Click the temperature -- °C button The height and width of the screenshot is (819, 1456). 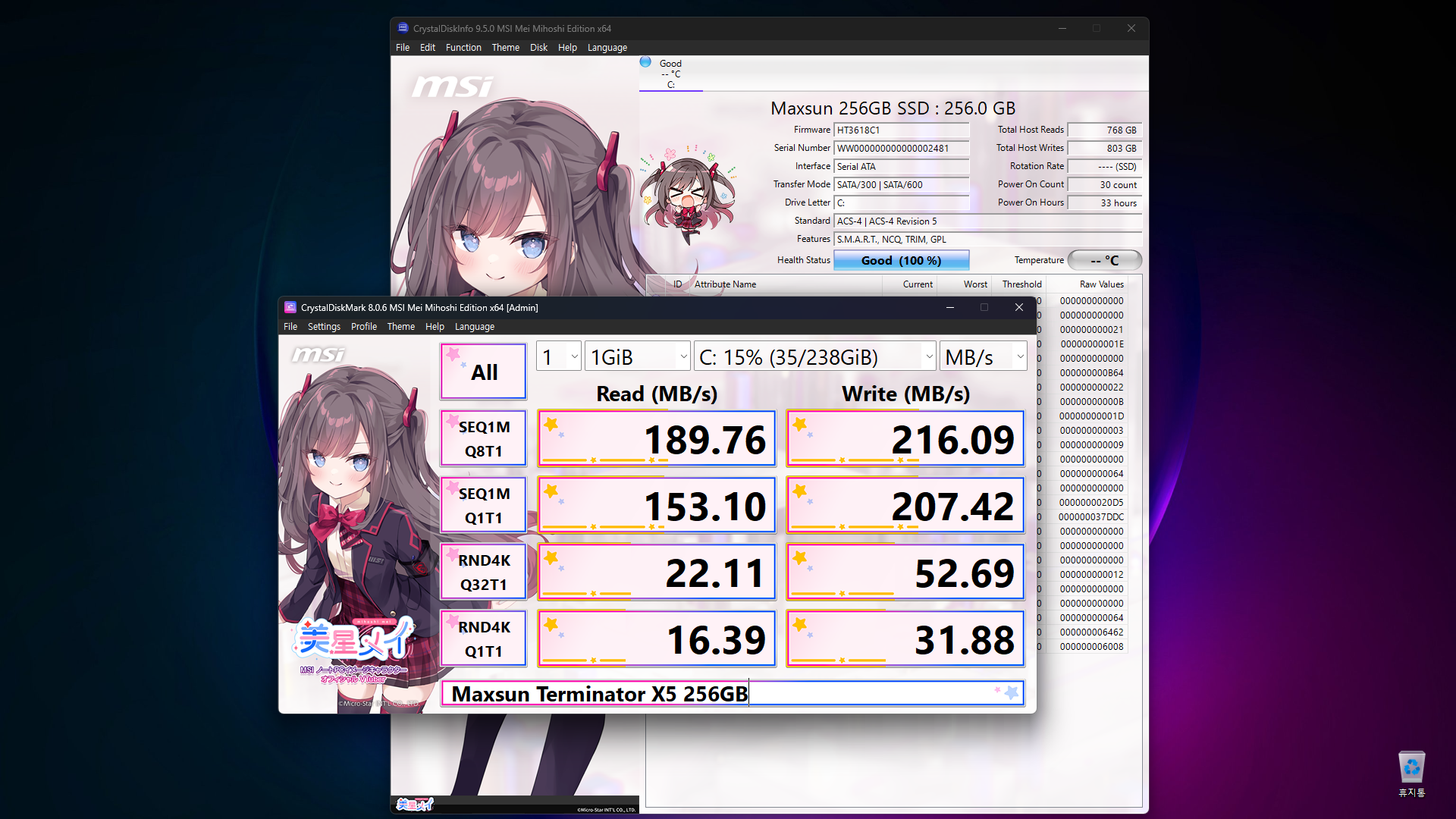[x=1105, y=260]
